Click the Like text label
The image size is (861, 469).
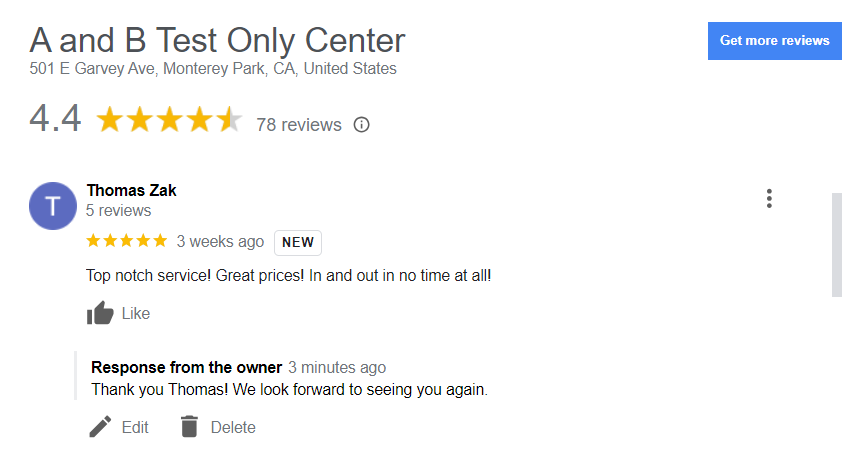(x=136, y=314)
